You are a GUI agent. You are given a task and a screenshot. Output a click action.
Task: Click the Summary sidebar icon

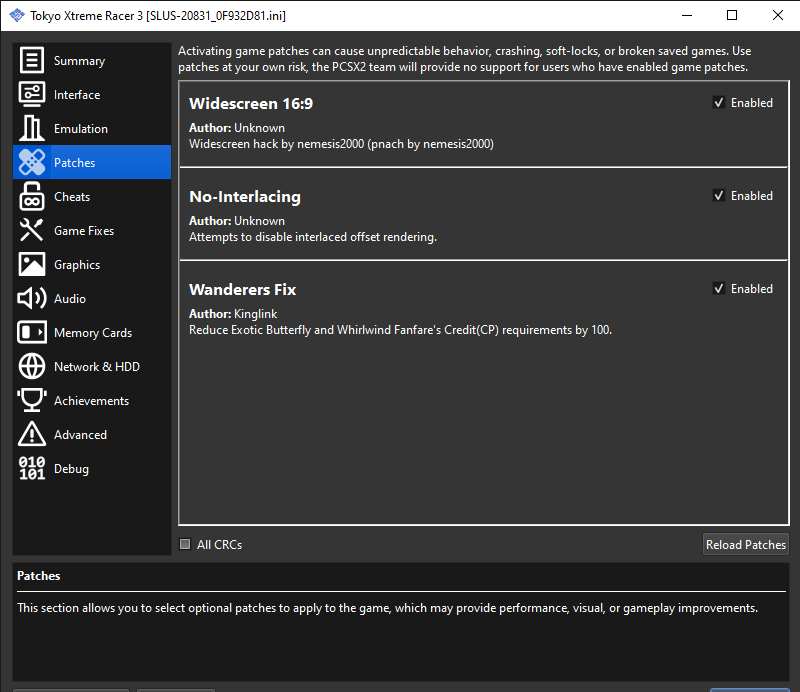pyautogui.click(x=32, y=61)
